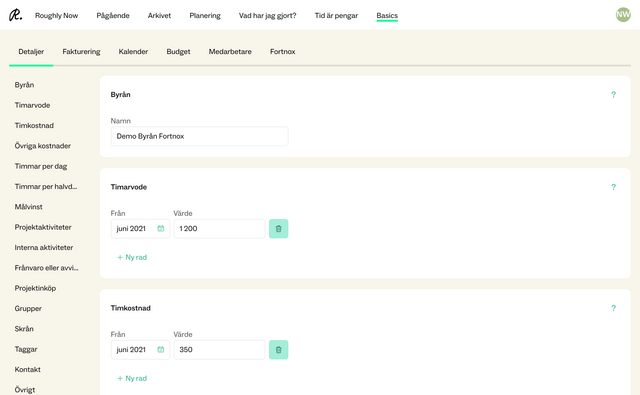
Task: Jump to Grupper in the sidebar
Action: pos(28,308)
